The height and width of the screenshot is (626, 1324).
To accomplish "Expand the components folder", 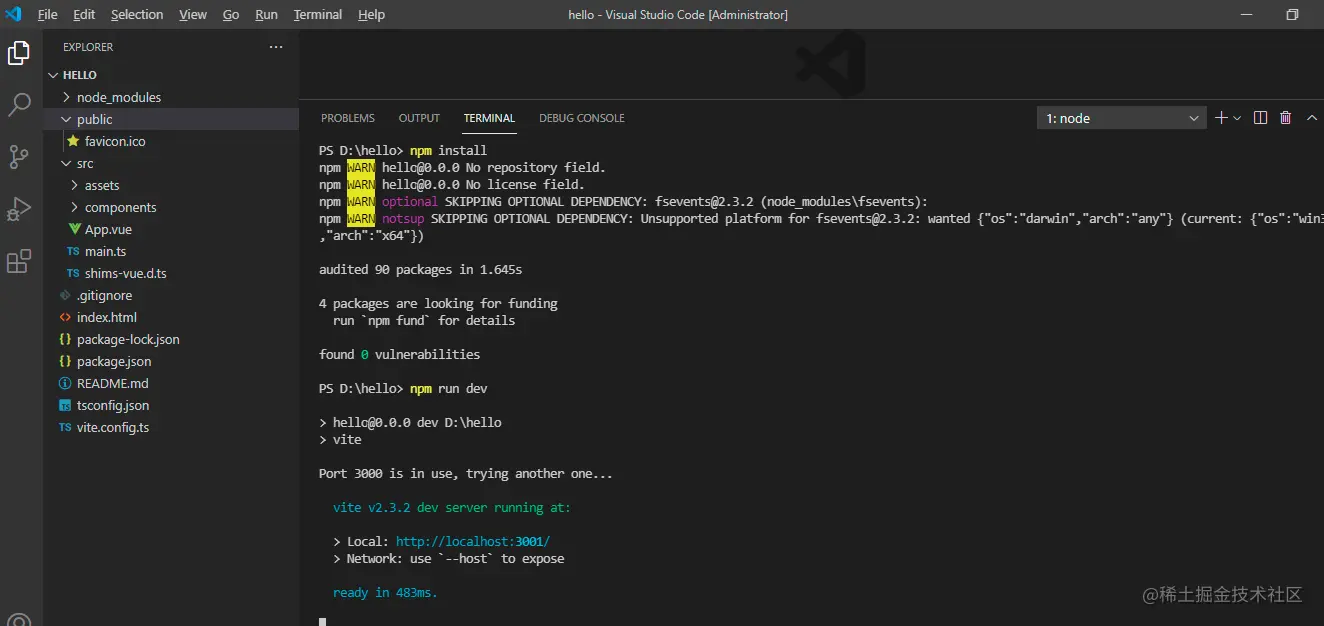I will tap(172, 207).
